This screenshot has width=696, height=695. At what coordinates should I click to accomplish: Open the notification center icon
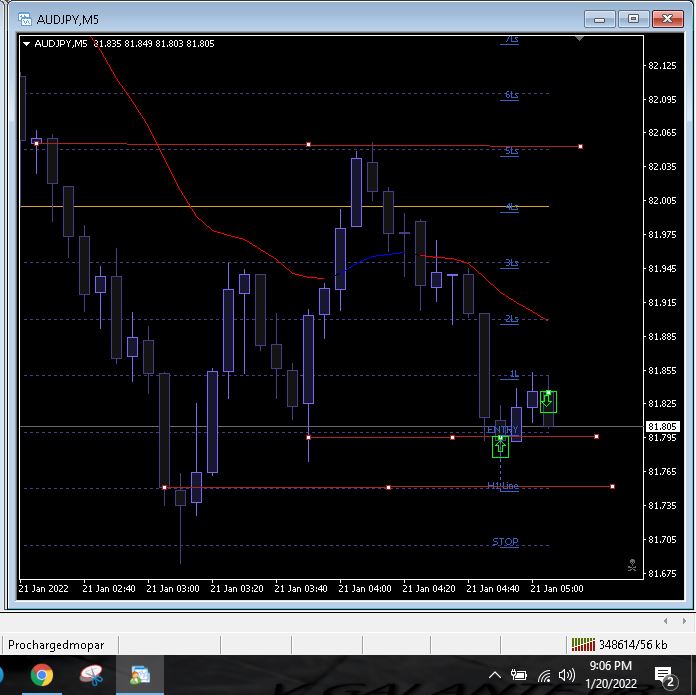tap(665, 676)
